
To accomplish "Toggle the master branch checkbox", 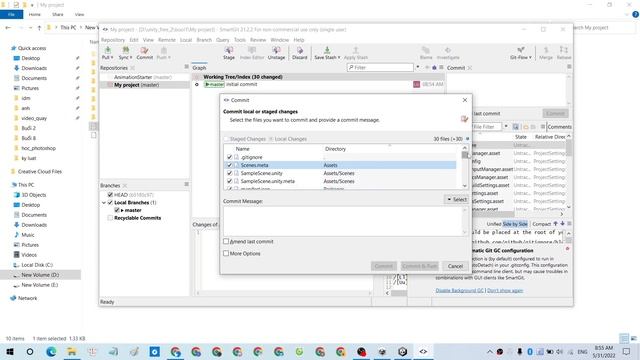I will point(117,210).
